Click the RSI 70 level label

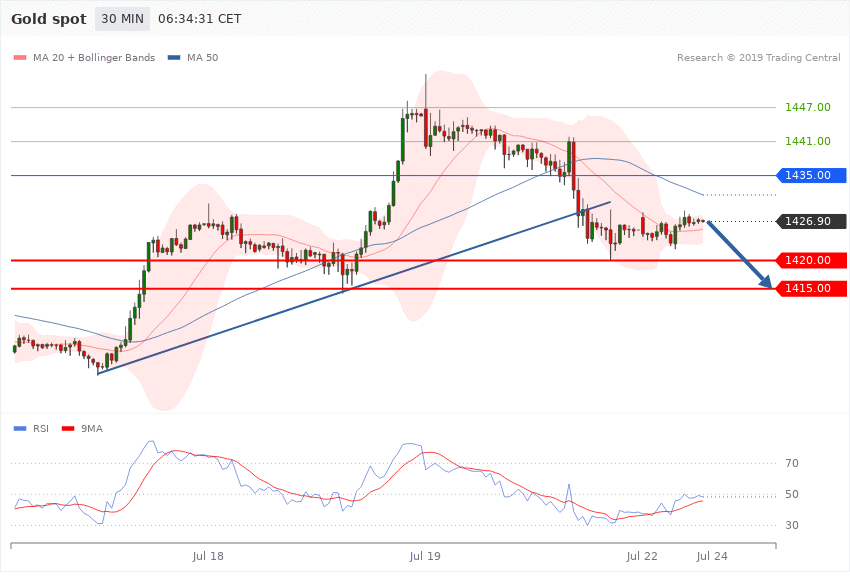click(x=792, y=463)
